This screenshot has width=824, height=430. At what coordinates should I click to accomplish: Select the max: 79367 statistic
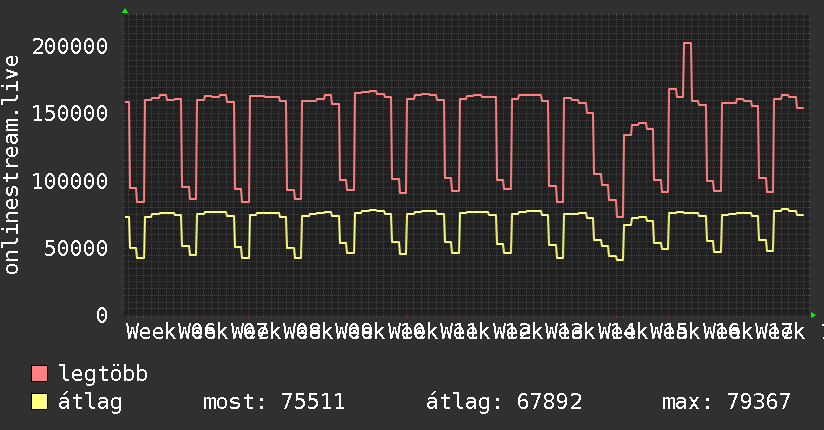pyautogui.click(x=726, y=402)
